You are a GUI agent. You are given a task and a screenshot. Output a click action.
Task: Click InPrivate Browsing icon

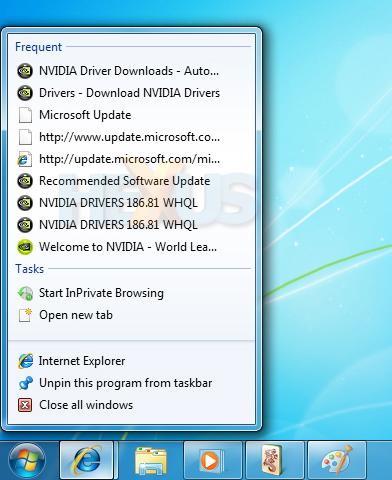coord(25,293)
